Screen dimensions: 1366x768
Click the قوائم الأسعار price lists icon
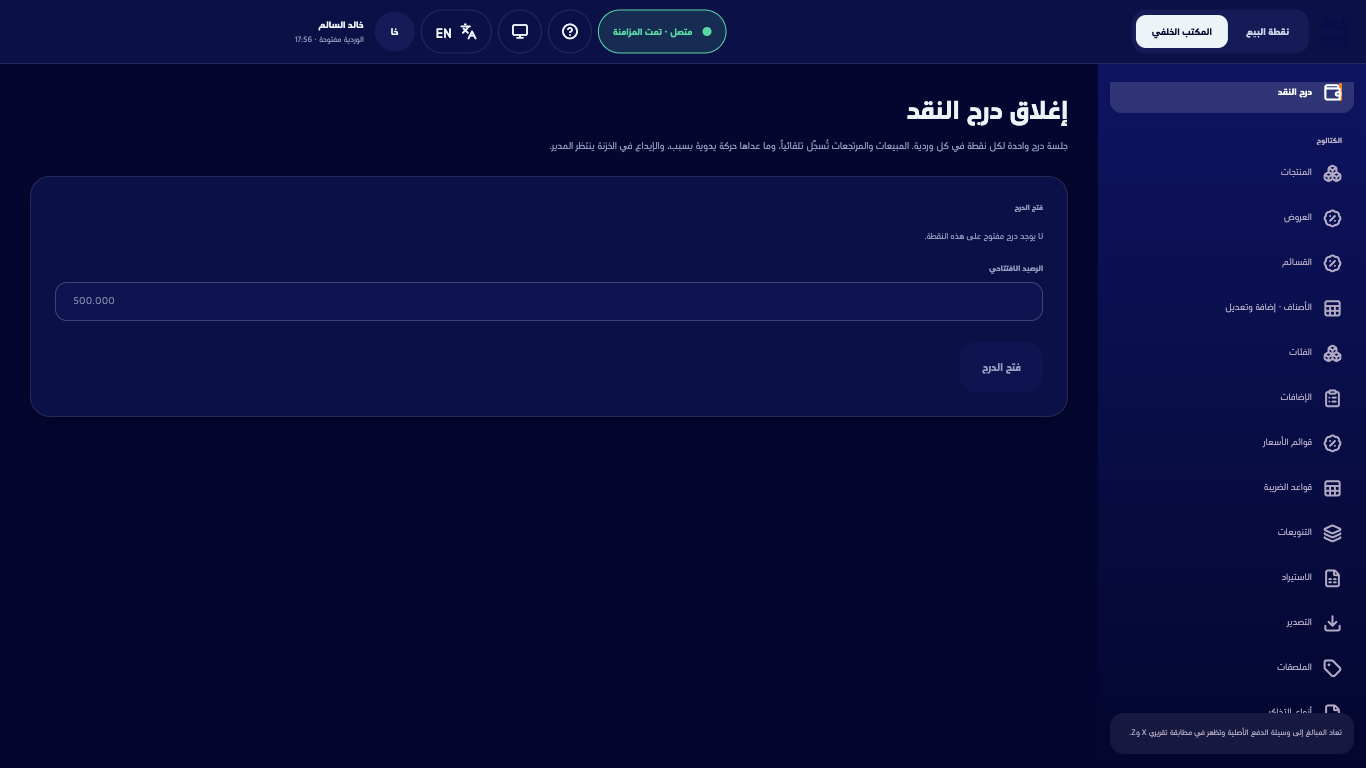pos(1332,443)
